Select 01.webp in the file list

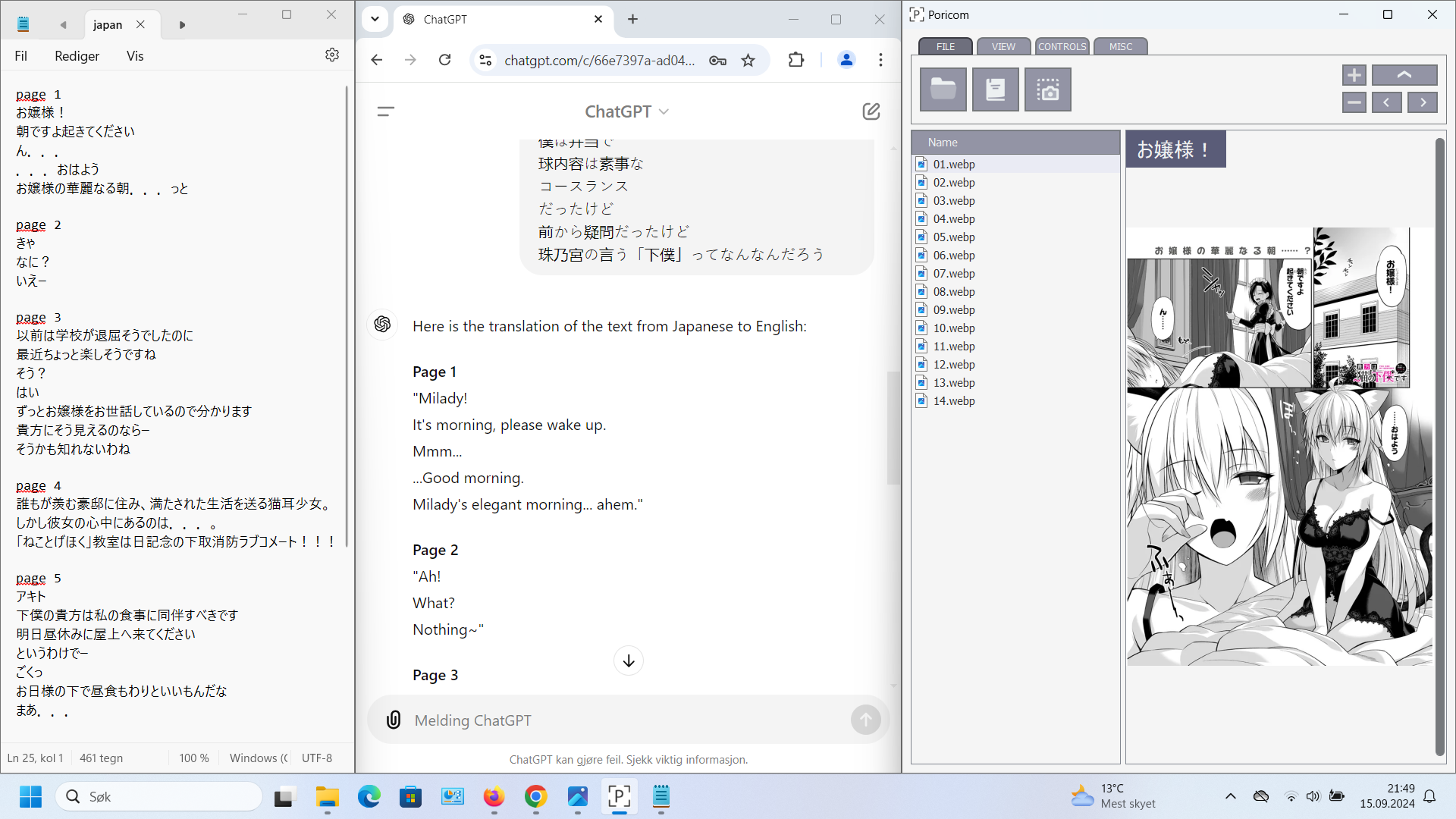click(1015, 165)
